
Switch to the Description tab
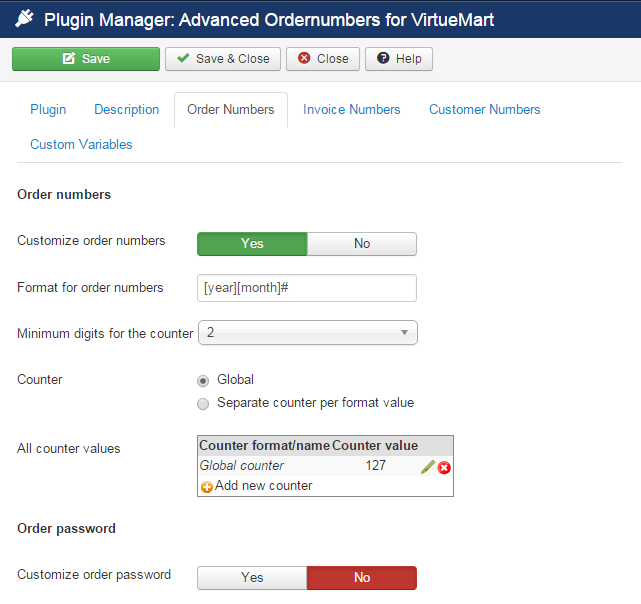click(127, 110)
